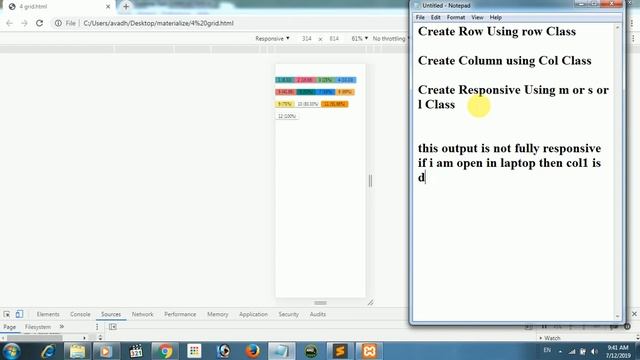Open Notepad Help menu
The height and width of the screenshot is (360, 640).
pyautogui.click(x=496, y=18)
